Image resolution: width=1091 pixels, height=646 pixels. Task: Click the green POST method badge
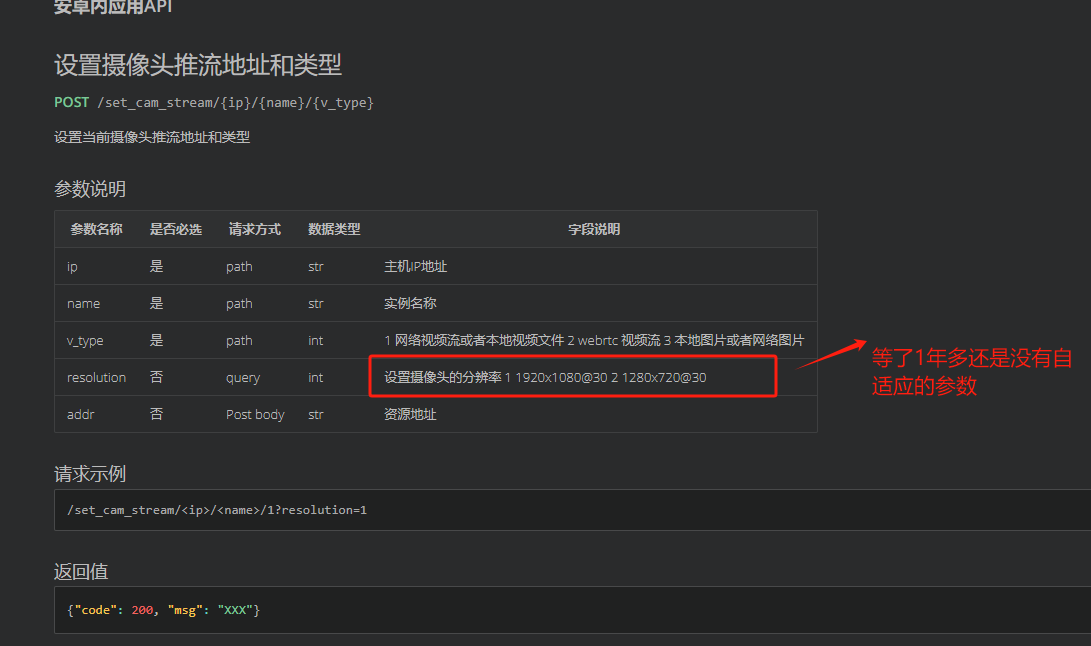[x=71, y=102]
